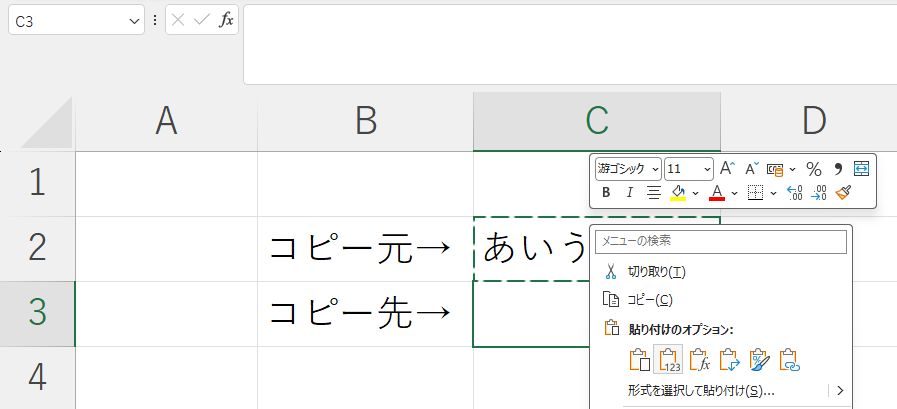Click the copy pages icon
The height and width of the screenshot is (409, 897).
click(x=611, y=299)
